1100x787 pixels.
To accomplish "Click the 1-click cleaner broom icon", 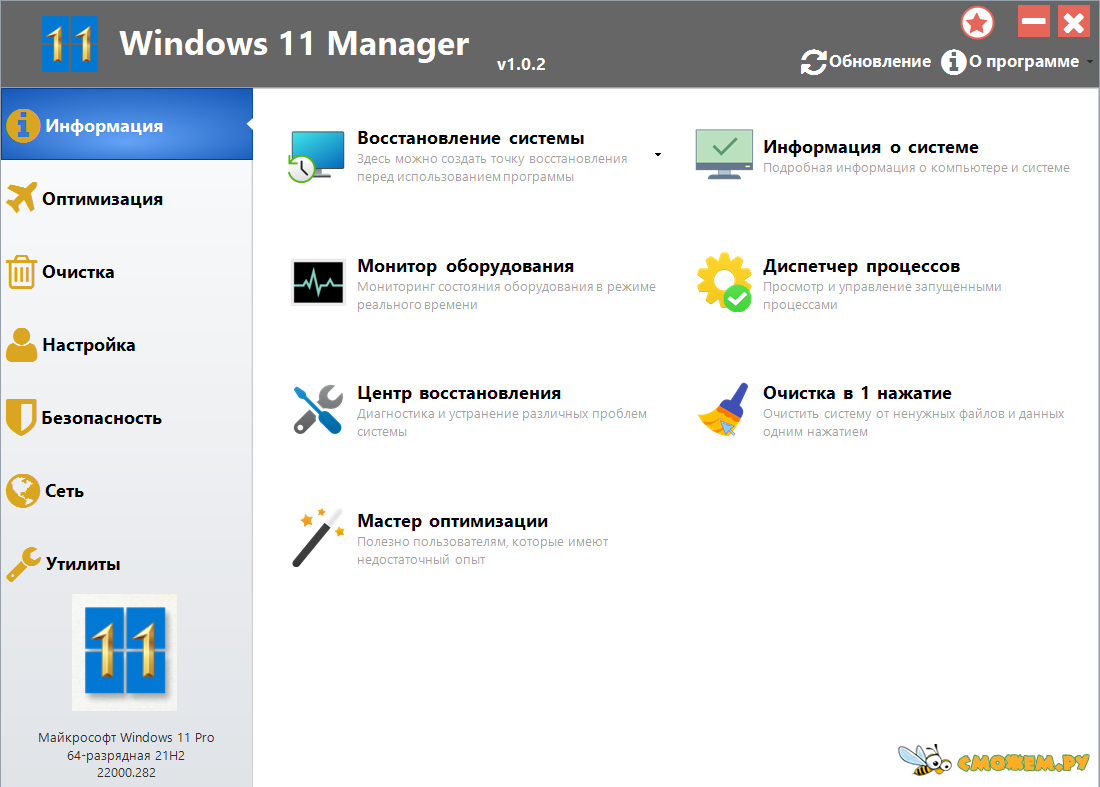I will pyautogui.click(x=724, y=410).
